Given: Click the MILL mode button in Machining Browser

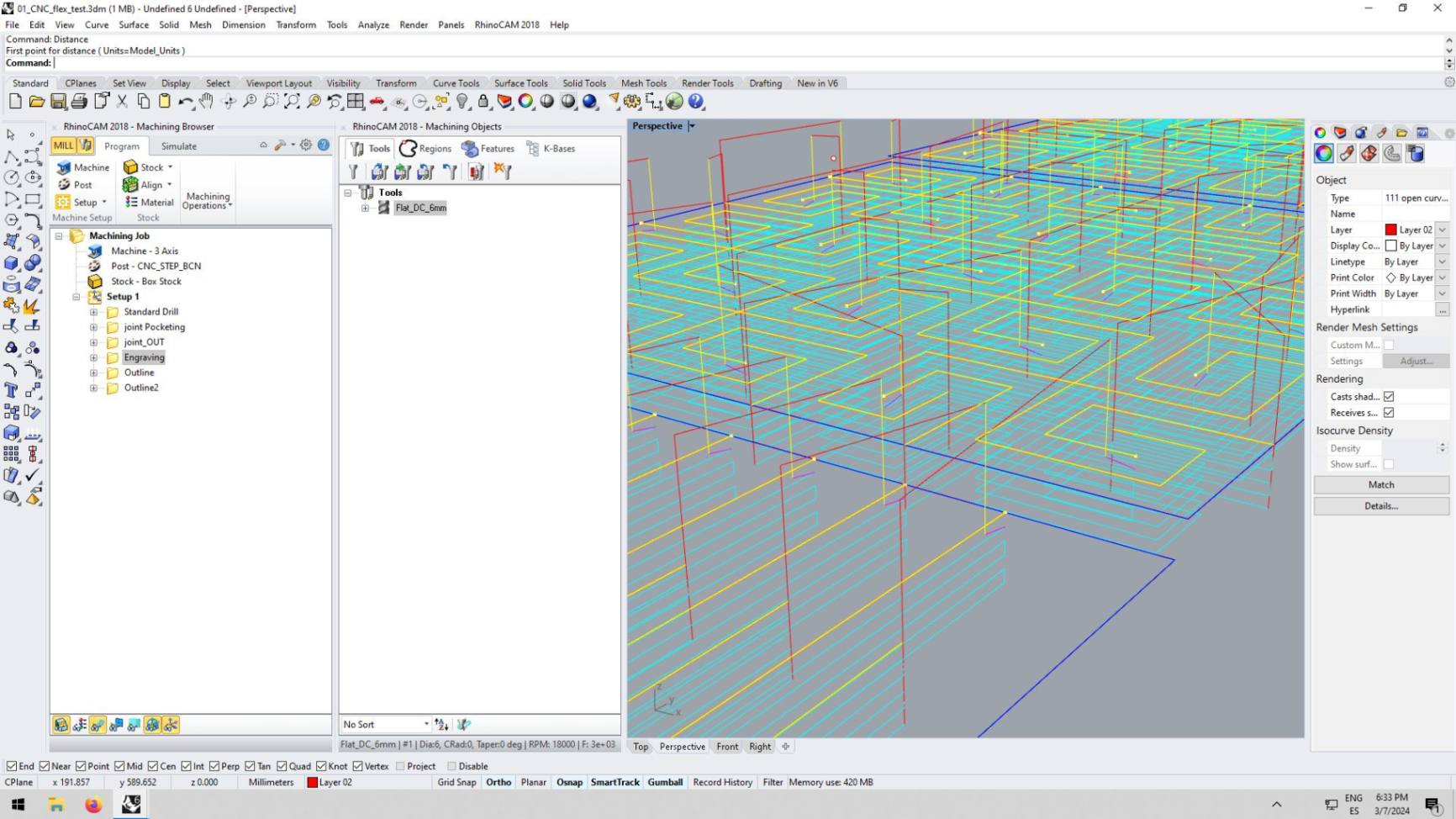Looking at the screenshot, I should 64,145.
